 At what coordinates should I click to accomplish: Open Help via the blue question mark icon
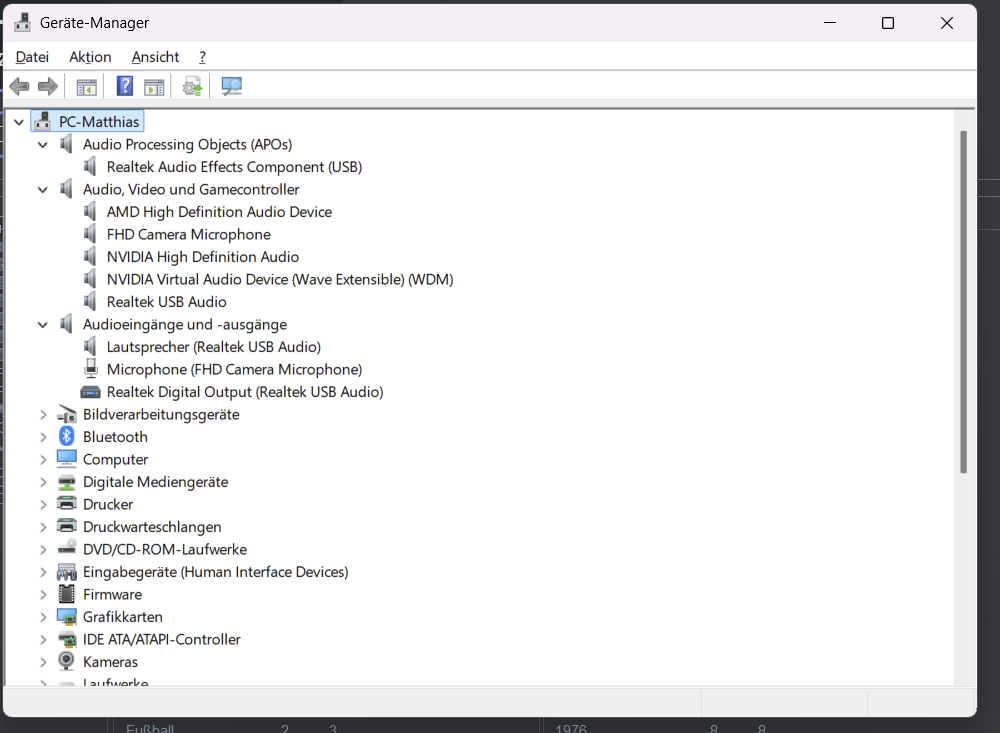tap(125, 86)
